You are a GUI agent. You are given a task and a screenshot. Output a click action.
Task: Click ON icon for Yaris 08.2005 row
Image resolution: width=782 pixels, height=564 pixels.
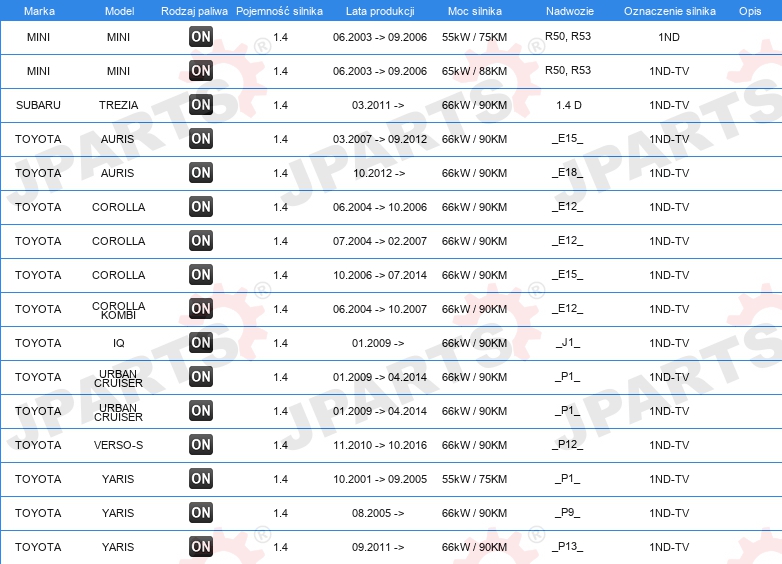(201, 512)
